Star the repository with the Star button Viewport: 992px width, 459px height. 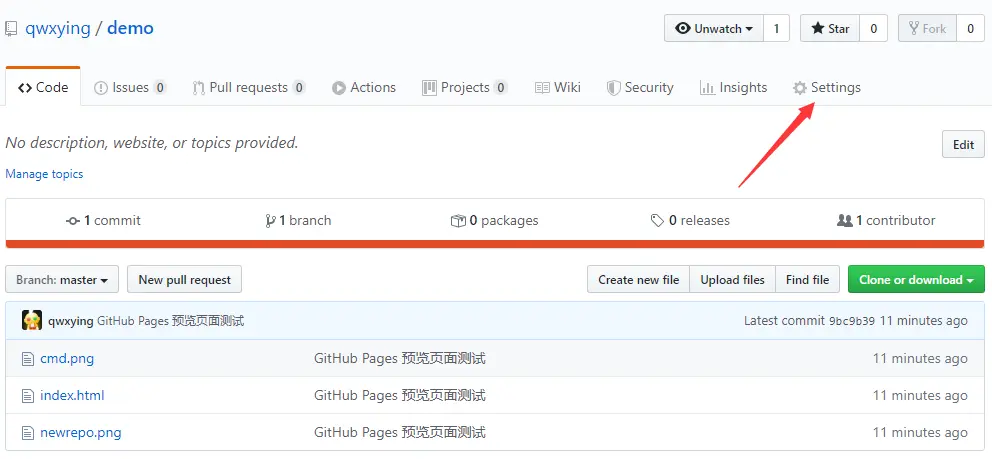tap(830, 28)
